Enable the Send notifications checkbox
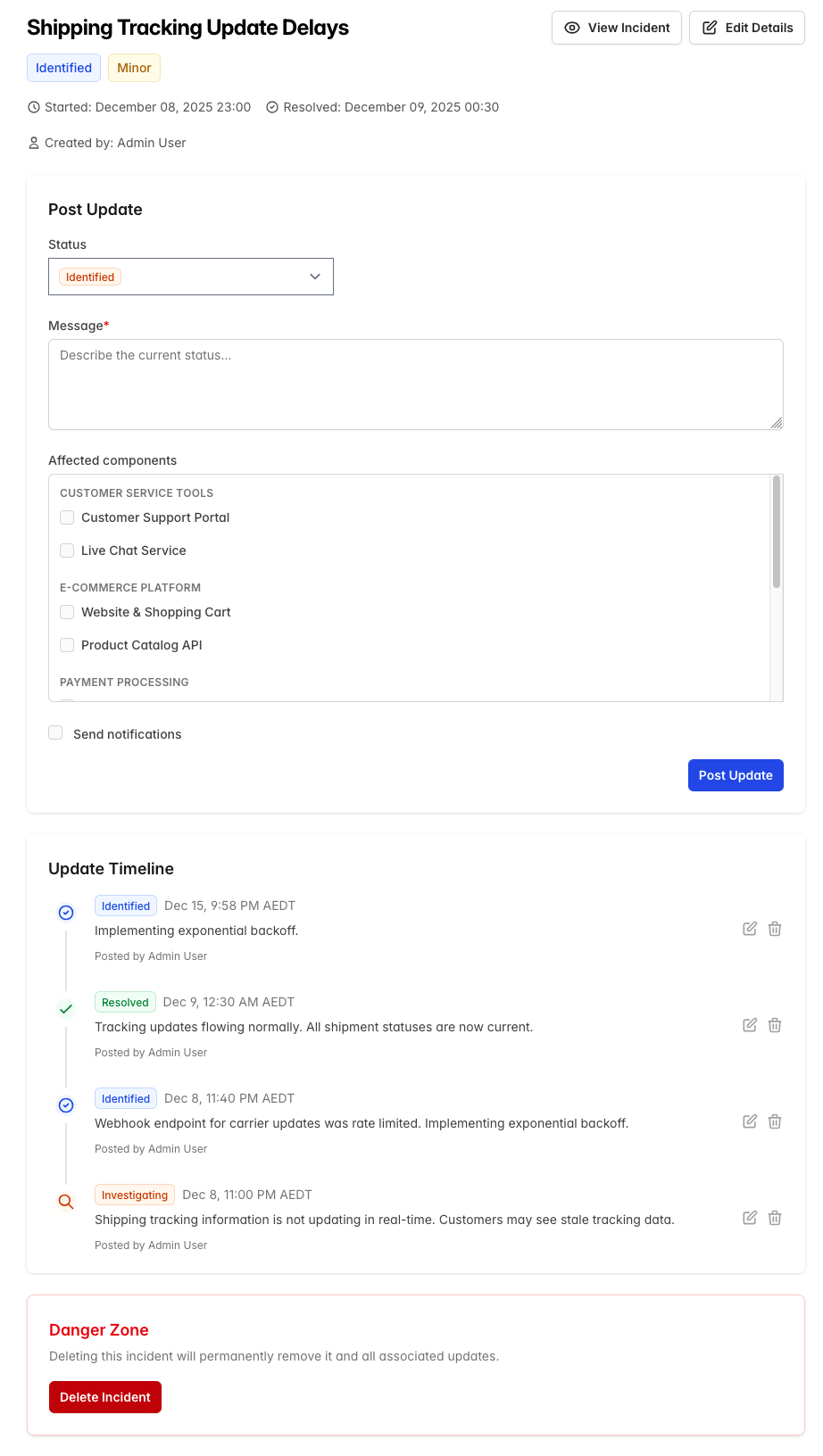 pyautogui.click(x=55, y=732)
